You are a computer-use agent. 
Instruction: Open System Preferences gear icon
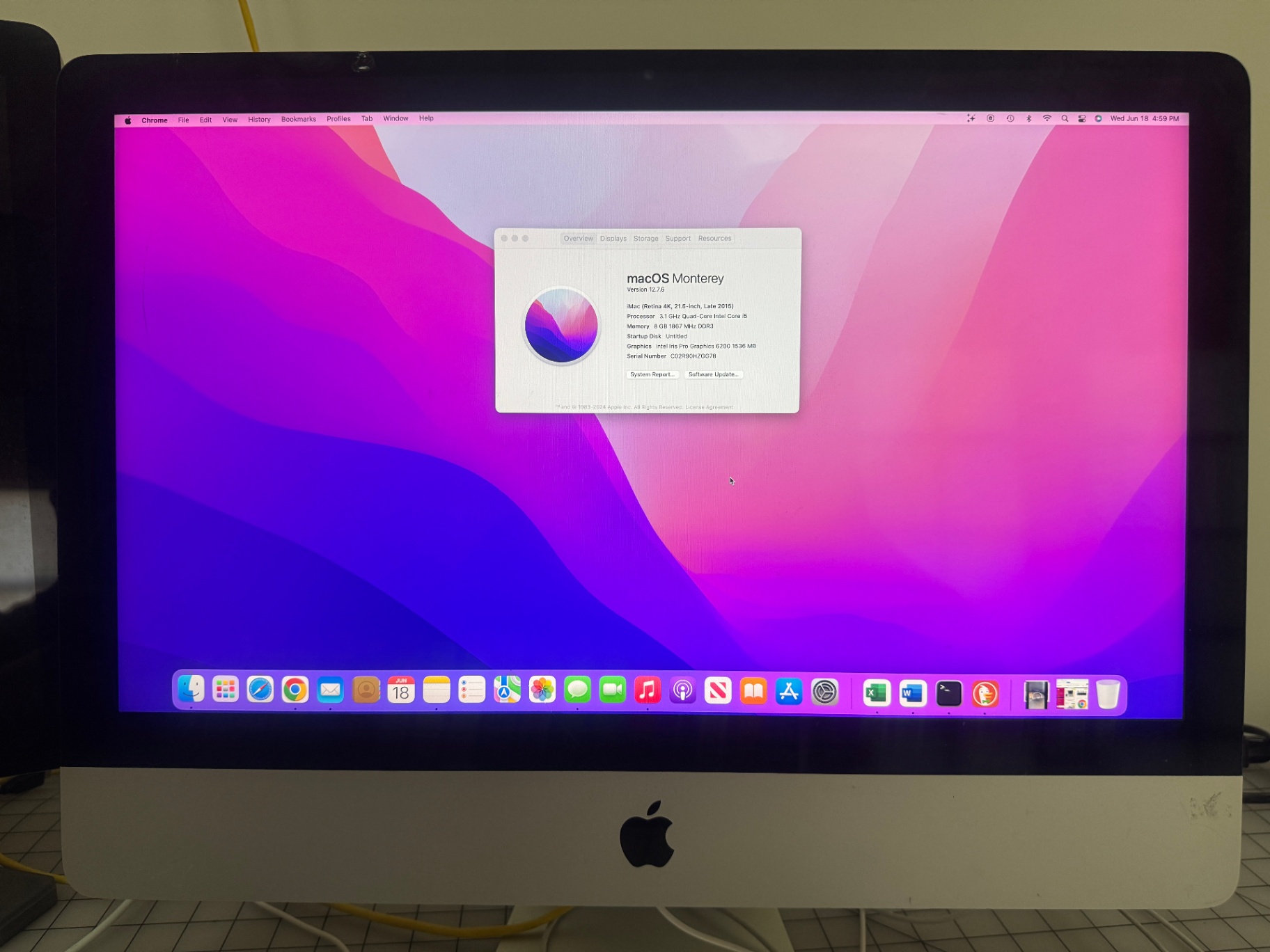click(x=824, y=692)
